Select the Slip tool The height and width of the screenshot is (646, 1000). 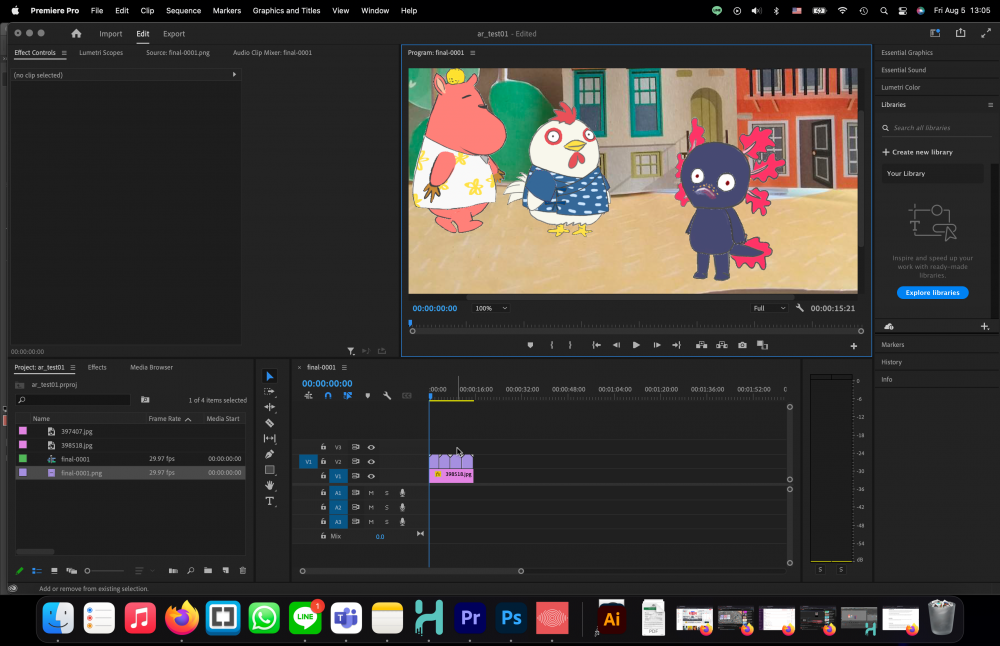click(x=269, y=438)
